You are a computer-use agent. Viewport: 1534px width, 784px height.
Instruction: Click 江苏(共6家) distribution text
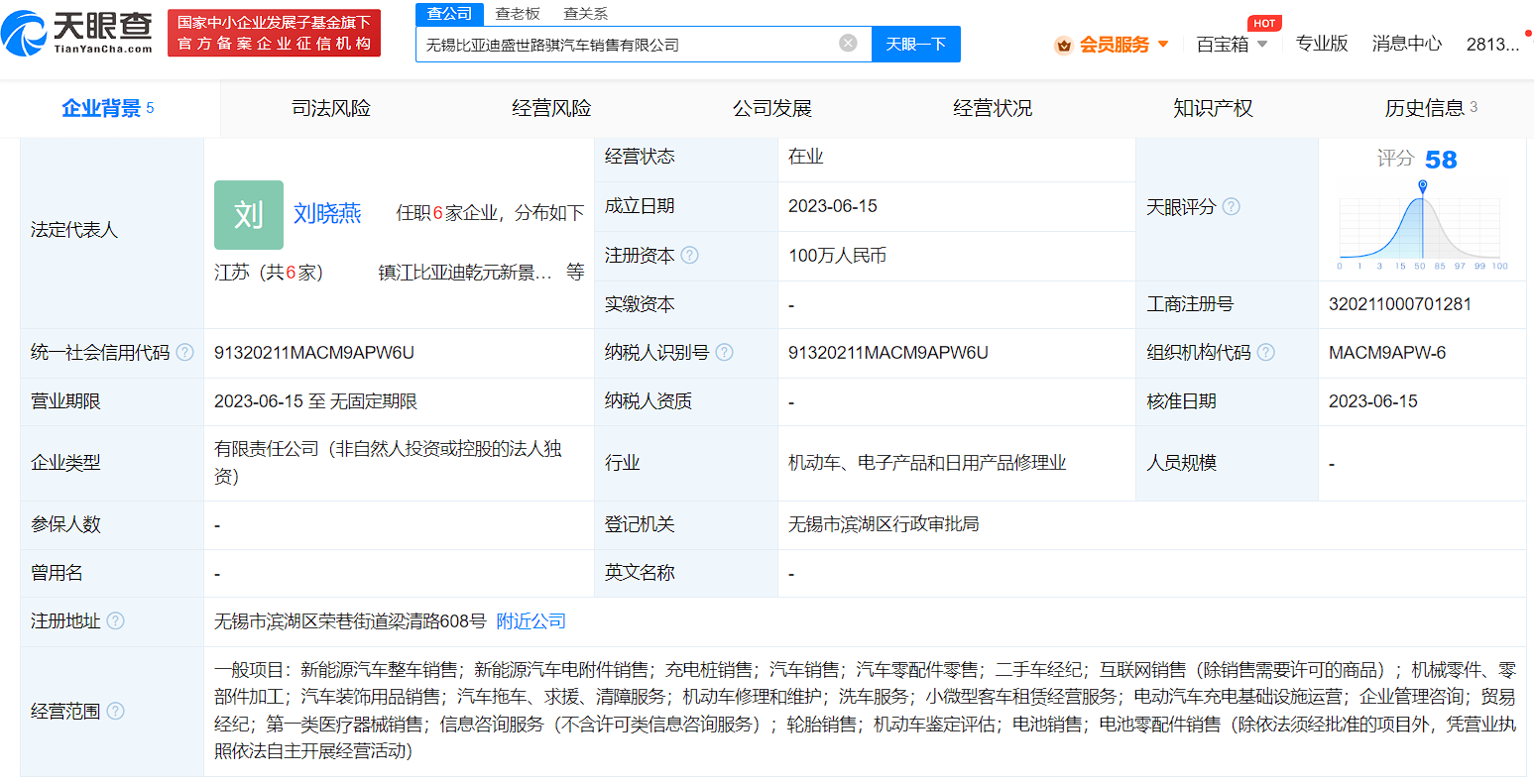[269, 272]
